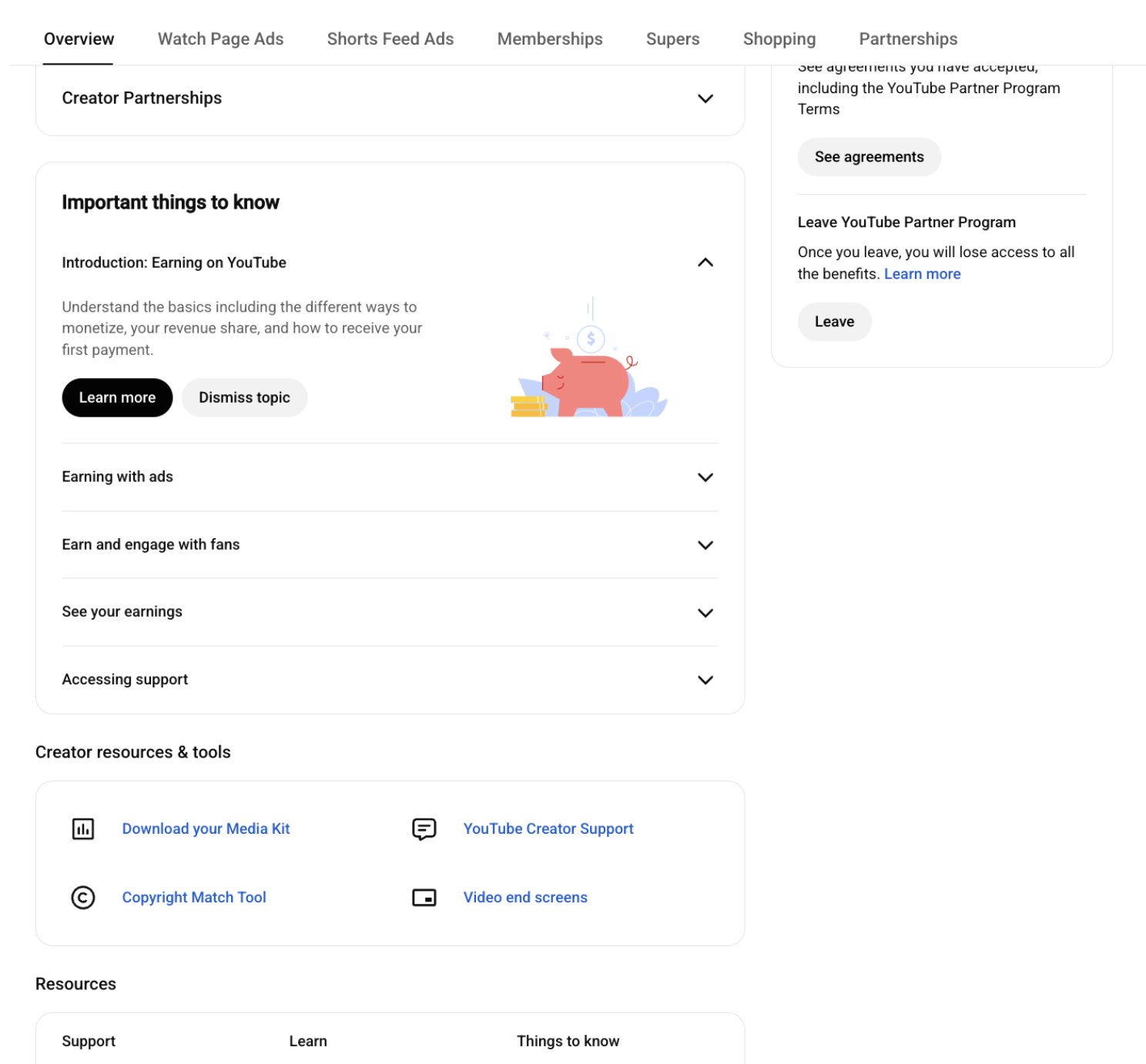
Task: Click the Support column label
Action: [89, 1041]
